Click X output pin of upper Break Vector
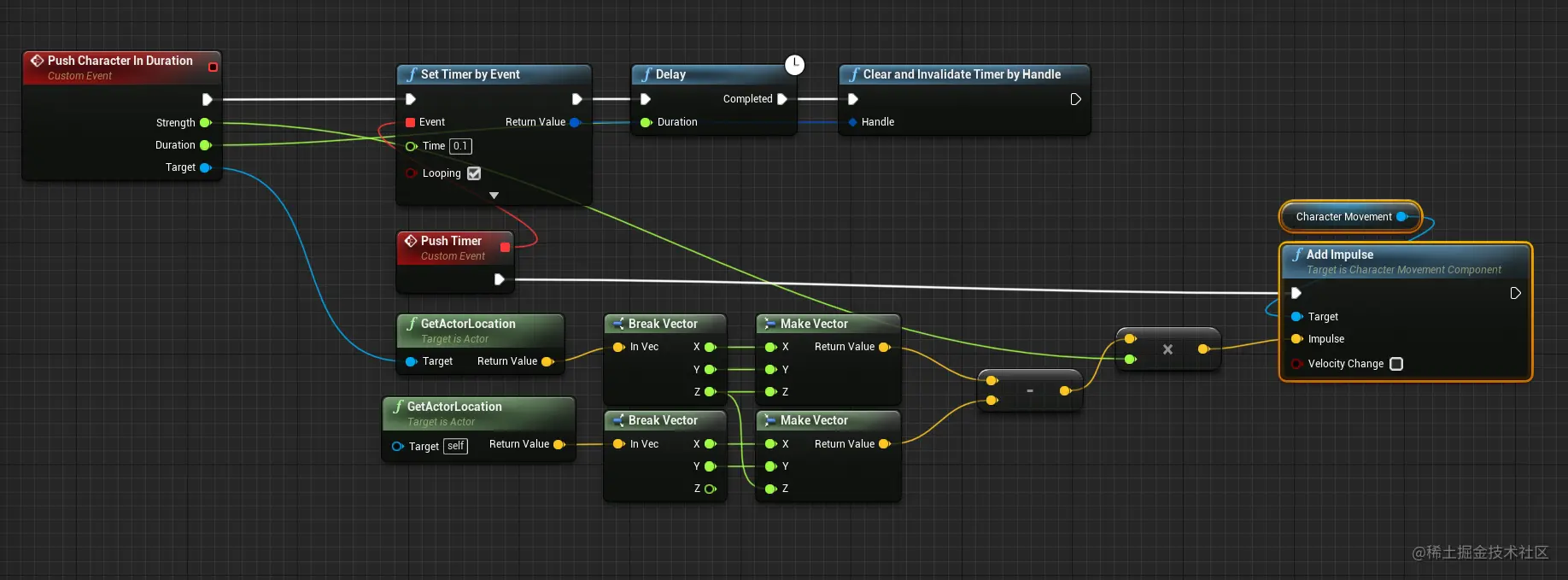 tap(710, 347)
